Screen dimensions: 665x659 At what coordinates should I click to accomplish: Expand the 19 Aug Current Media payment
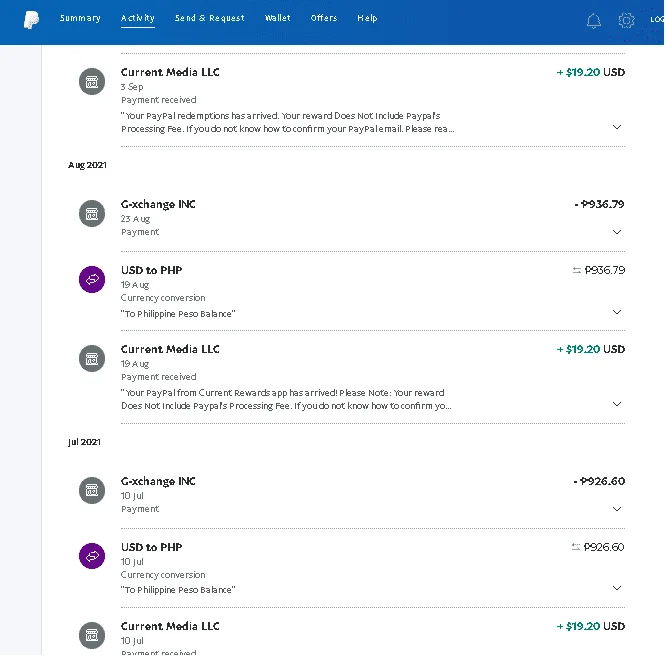click(x=617, y=404)
